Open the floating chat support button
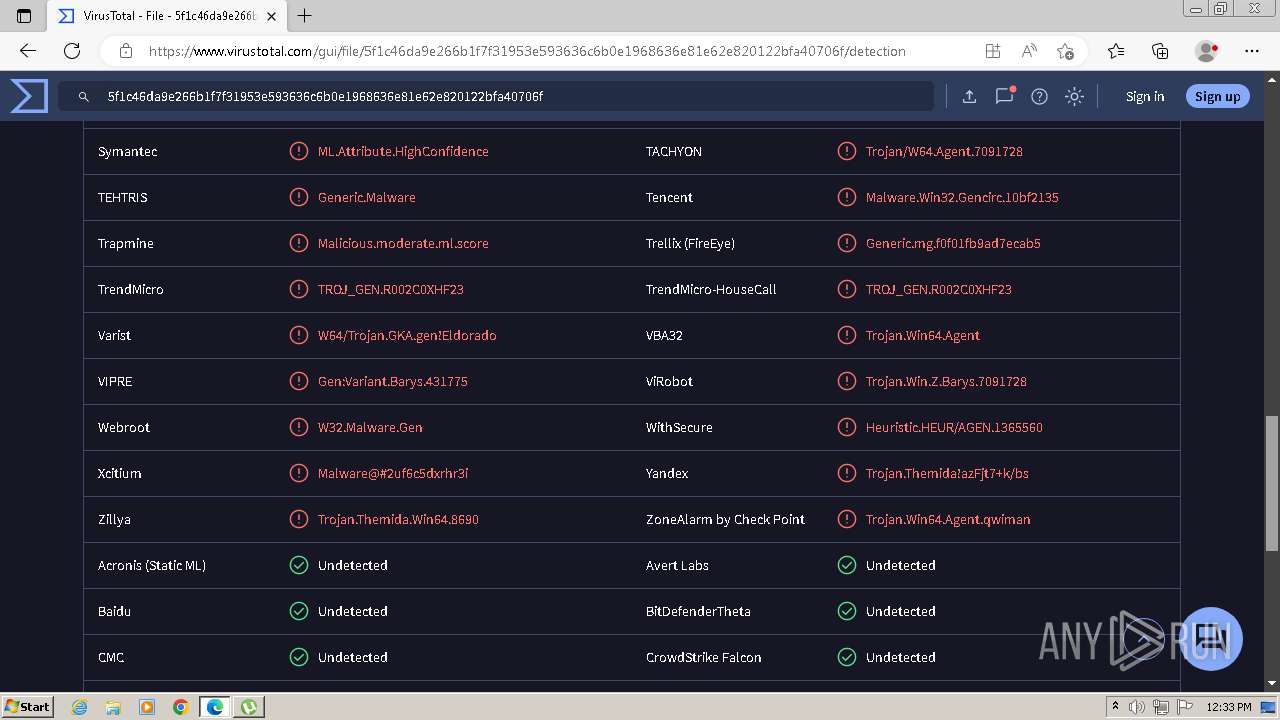 click(x=1211, y=638)
